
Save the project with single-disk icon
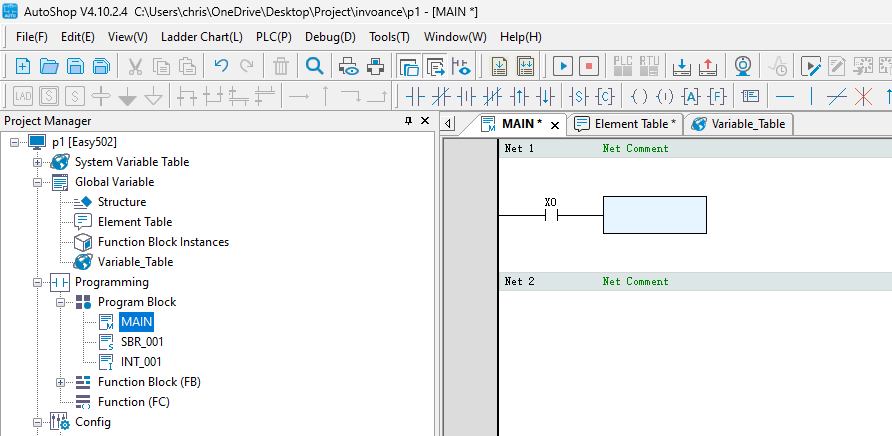[x=76, y=66]
